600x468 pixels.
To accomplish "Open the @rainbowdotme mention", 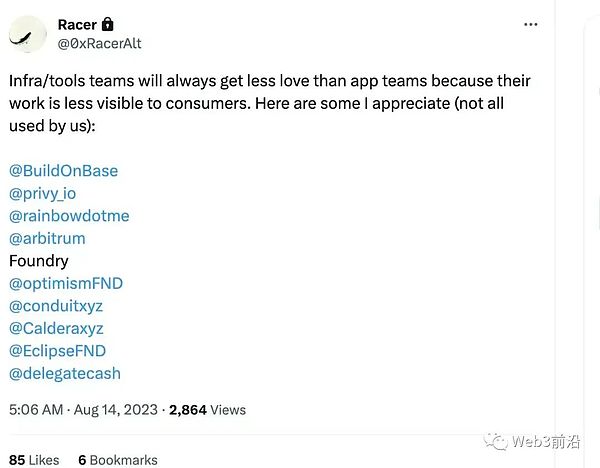I will coord(69,215).
